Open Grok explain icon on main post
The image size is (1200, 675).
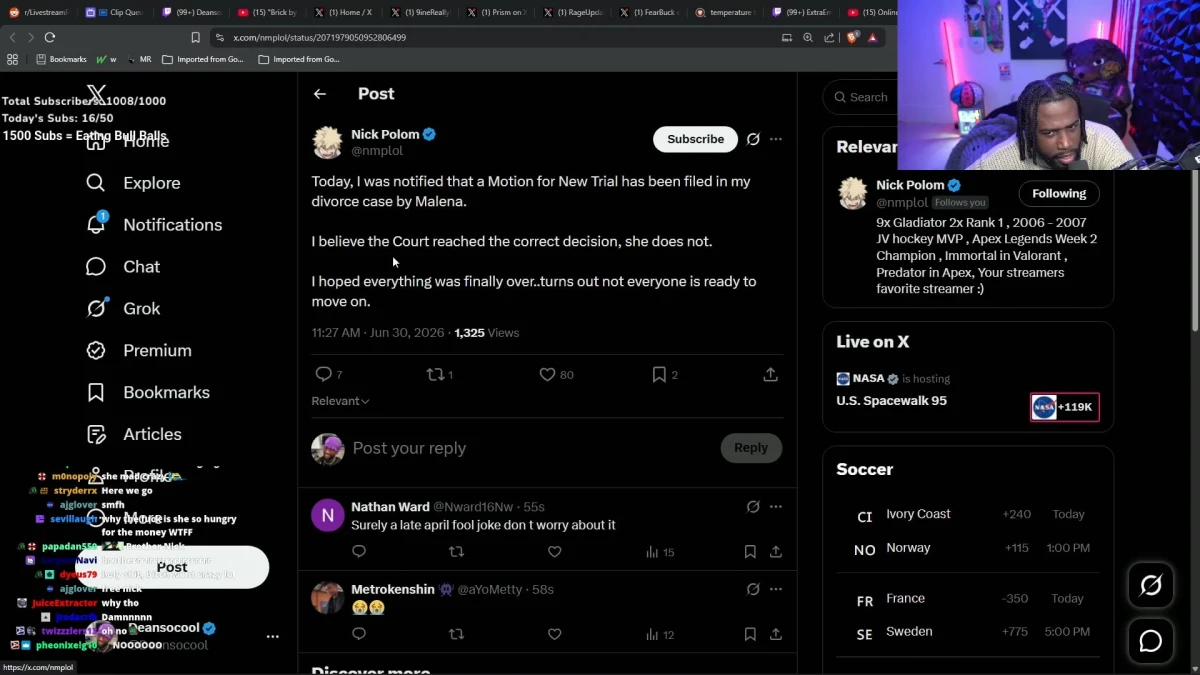click(x=753, y=139)
